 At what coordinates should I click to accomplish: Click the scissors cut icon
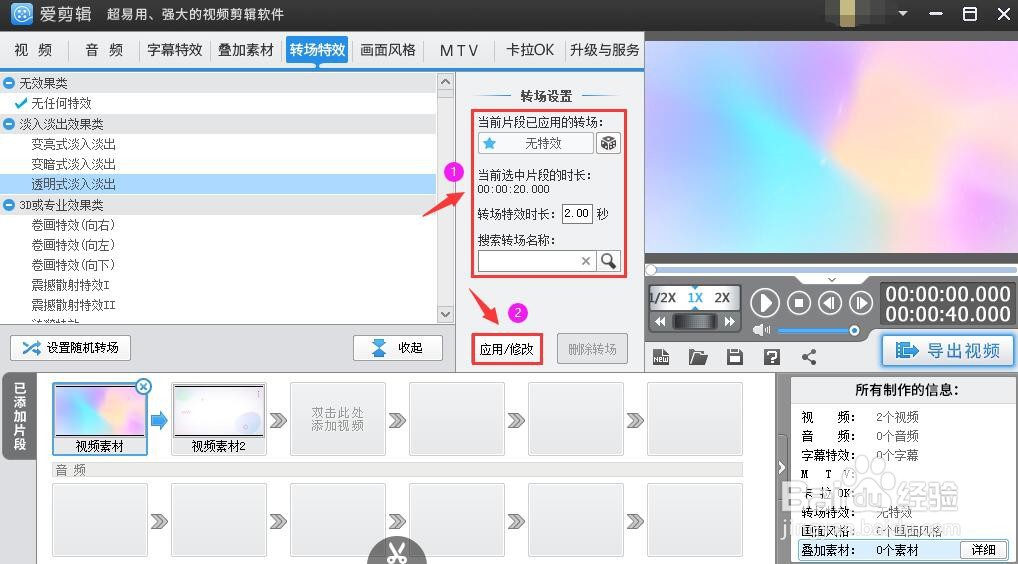397,552
